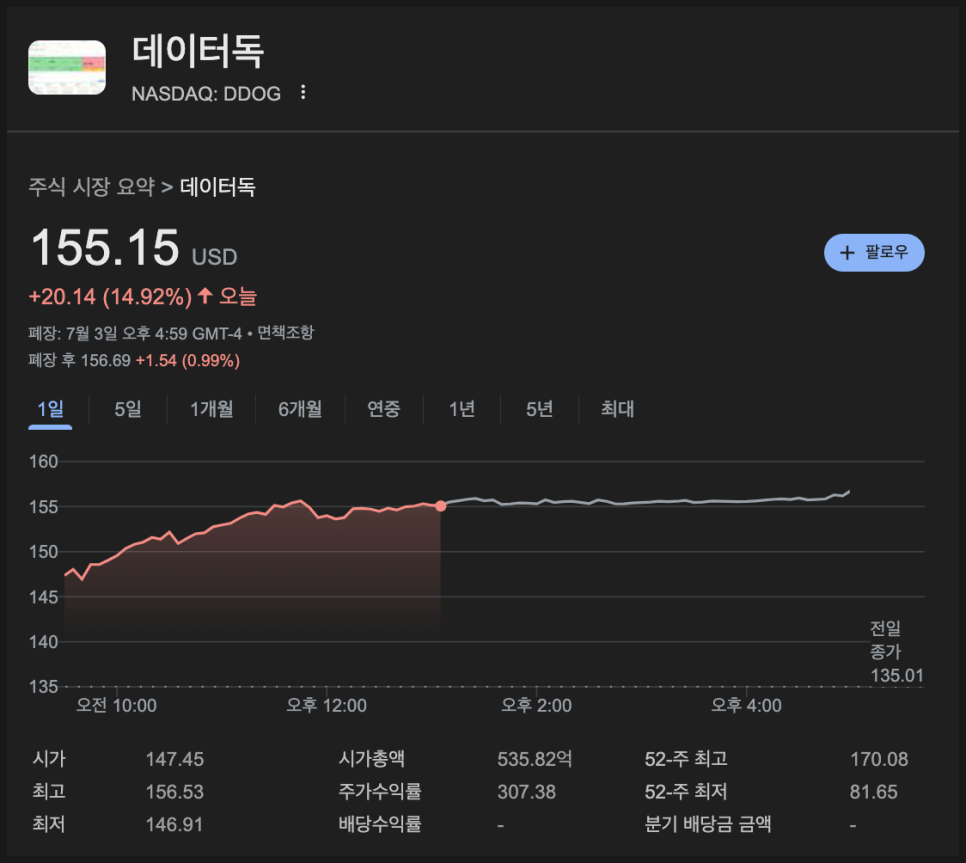This screenshot has width=966, height=863.
Task: Click the 최저 value 146.91
Action: [x=174, y=825]
